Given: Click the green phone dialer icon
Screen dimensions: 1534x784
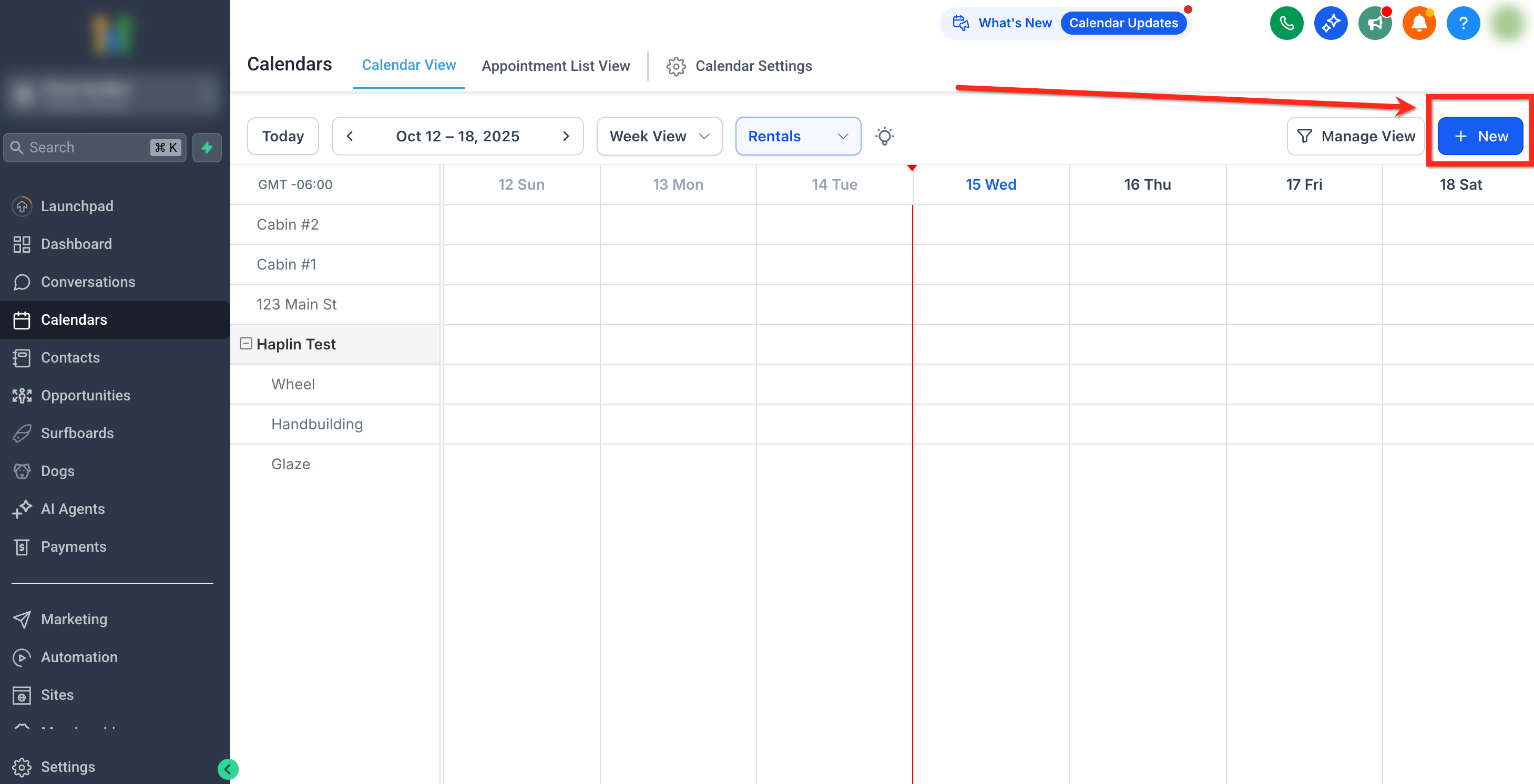Looking at the screenshot, I should click(1286, 23).
